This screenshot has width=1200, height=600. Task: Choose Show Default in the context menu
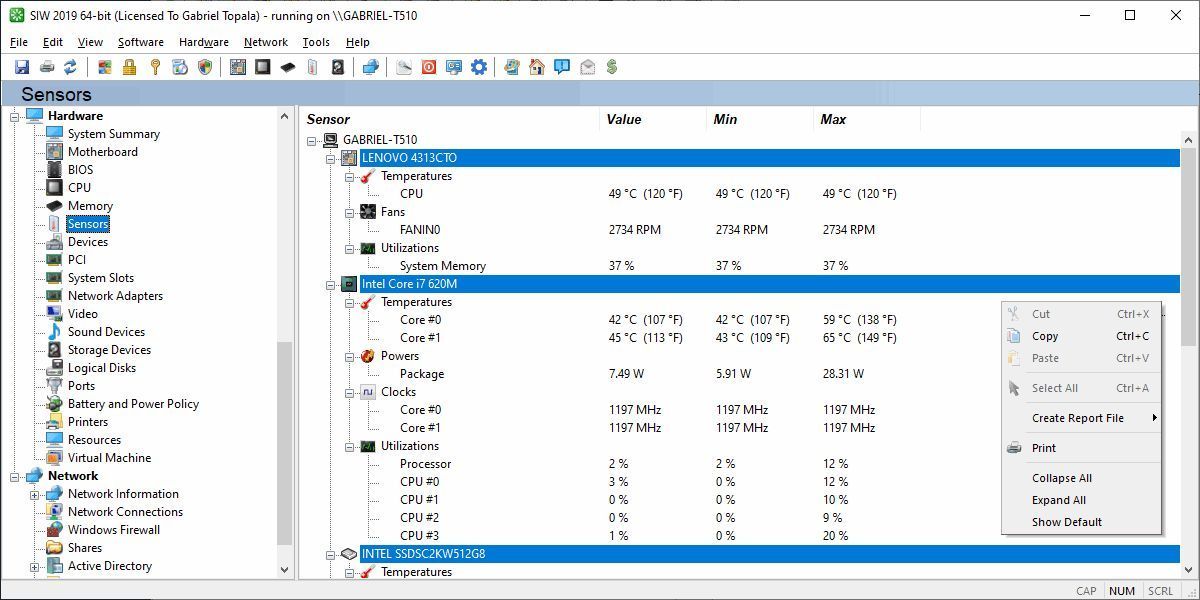pyautogui.click(x=1082, y=522)
